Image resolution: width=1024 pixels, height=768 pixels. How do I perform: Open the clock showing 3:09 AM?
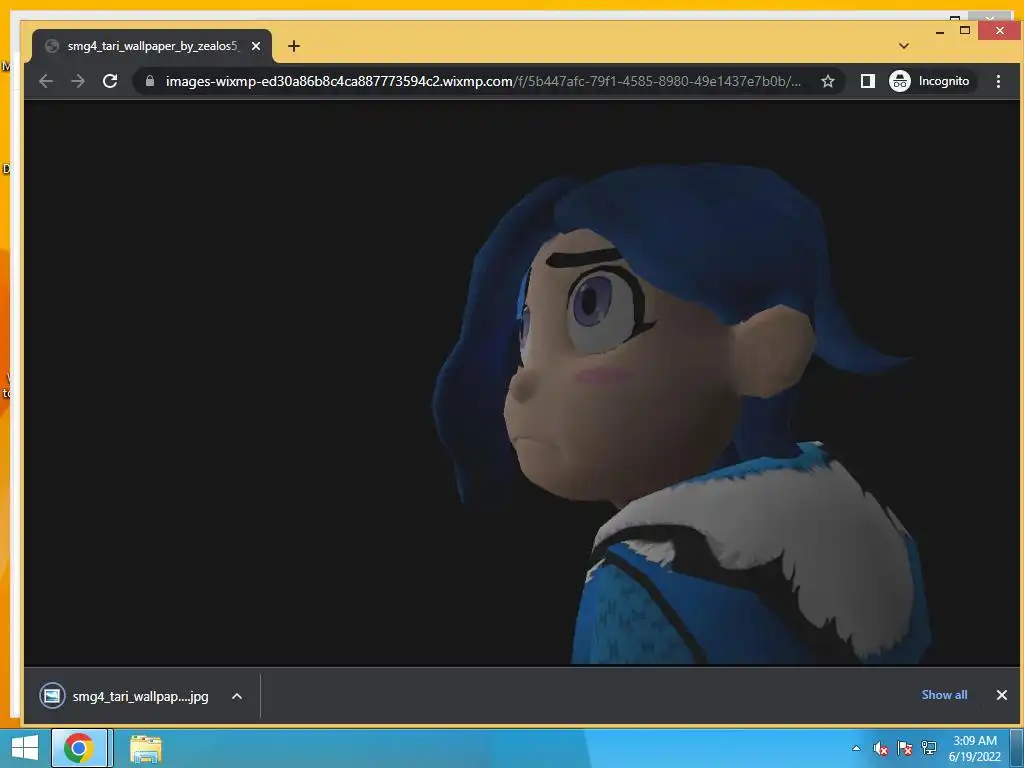click(974, 748)
